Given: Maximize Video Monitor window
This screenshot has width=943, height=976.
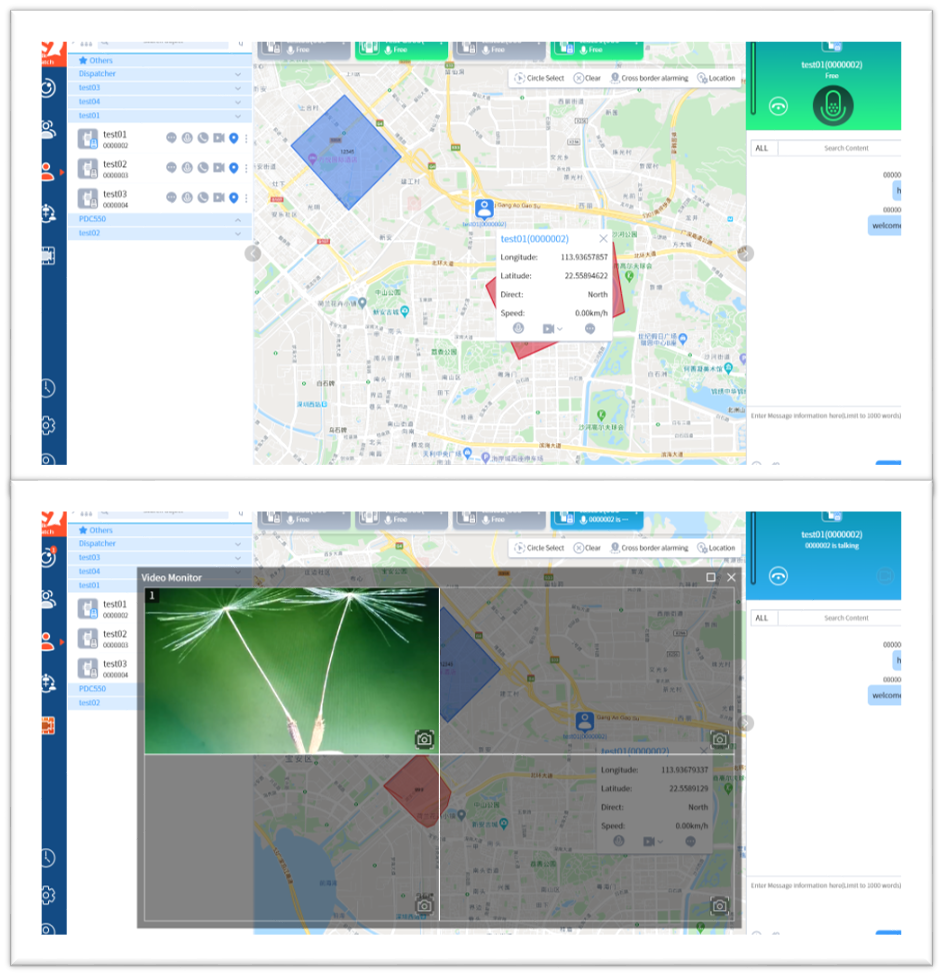Looking at the screenshot, I should [711, 577].
